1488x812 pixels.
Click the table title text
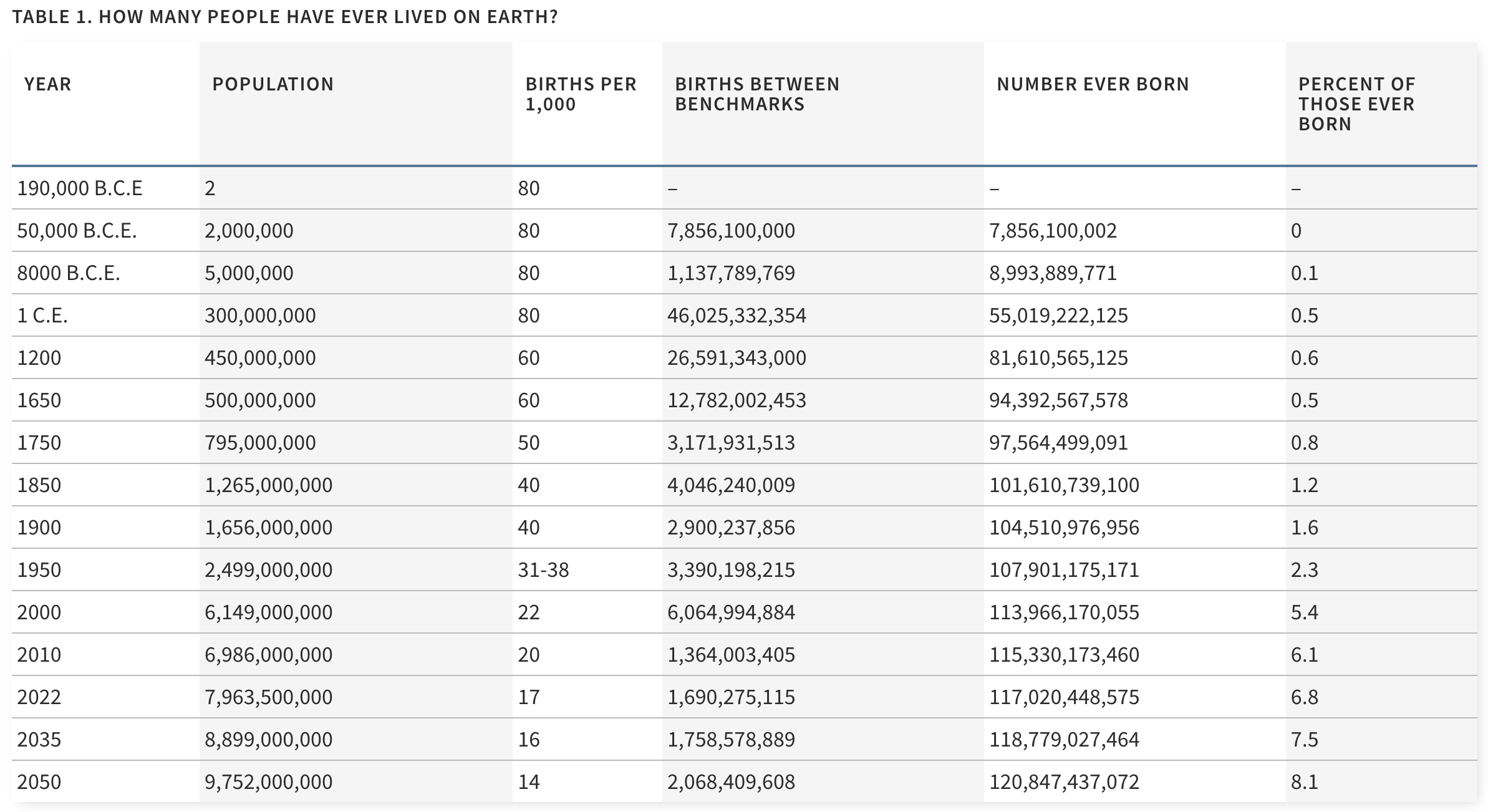284,17
